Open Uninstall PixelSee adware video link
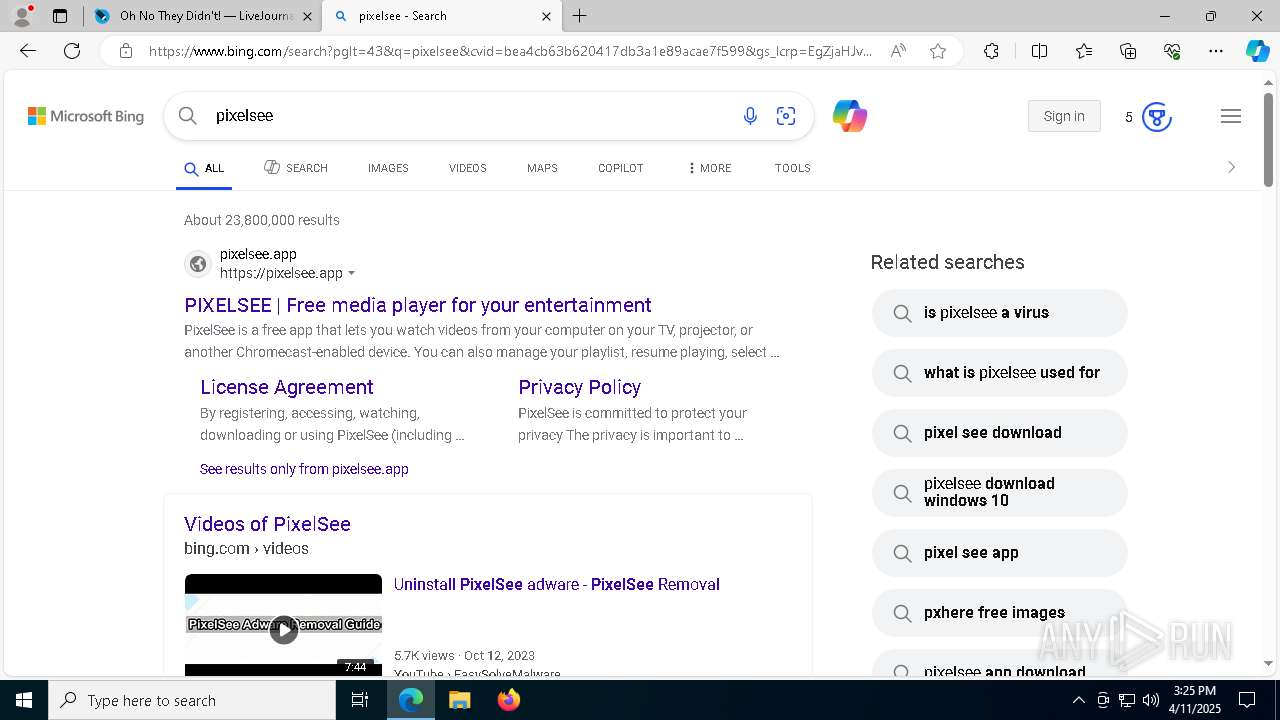1280x720 pixels. coord(557,585)
